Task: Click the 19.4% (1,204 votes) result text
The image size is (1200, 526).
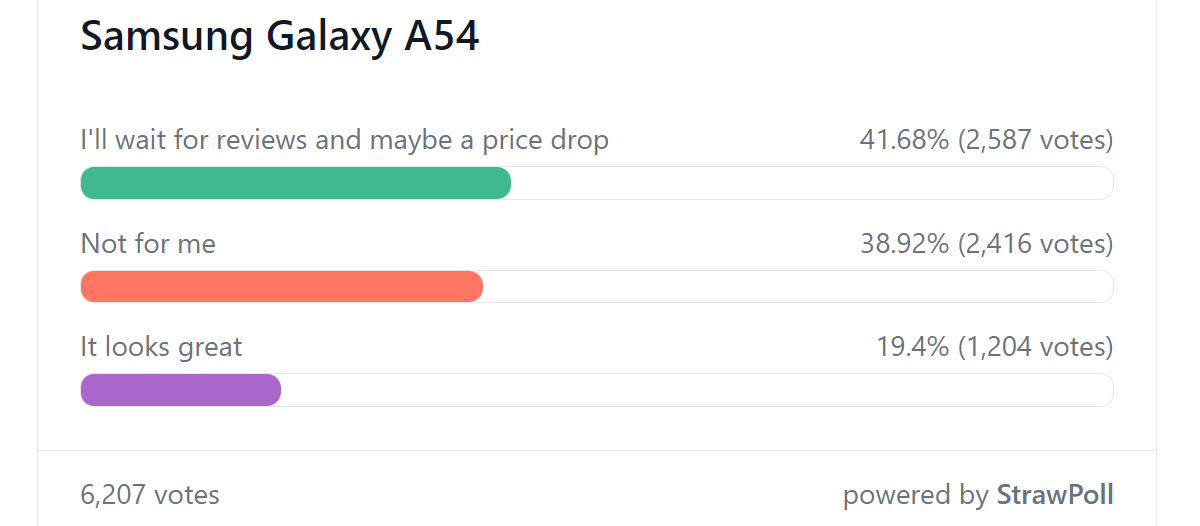Action: [995, 347]
